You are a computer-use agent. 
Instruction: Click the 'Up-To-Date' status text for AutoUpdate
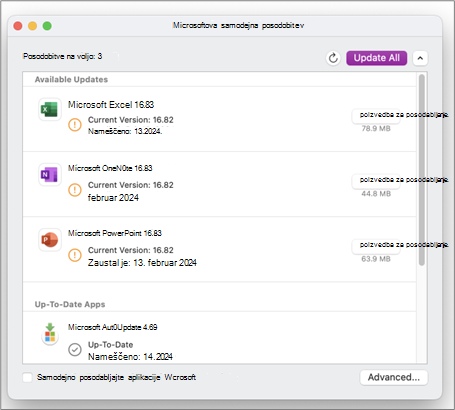tap(111, 345)
